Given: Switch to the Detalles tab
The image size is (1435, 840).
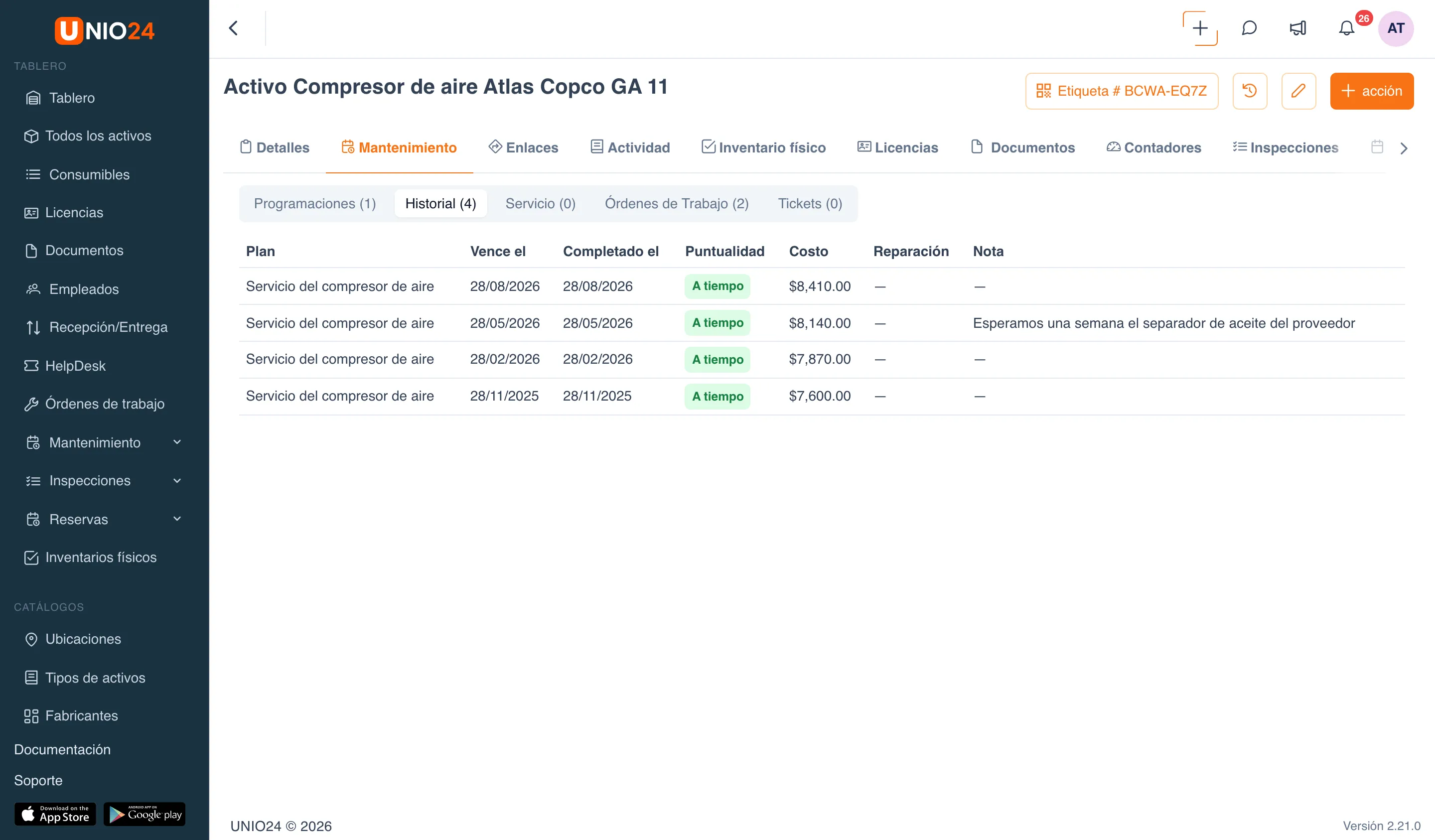Looking at the screenshot, I should (275, 147).
